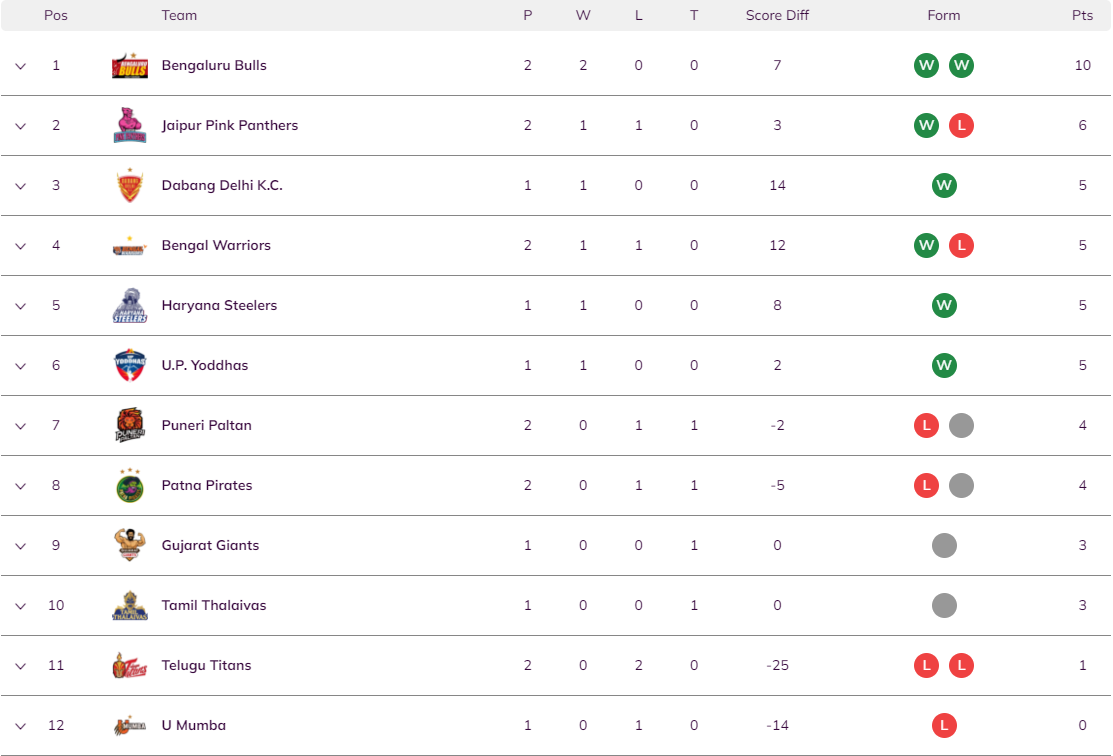Click the red L badge for U Mumba
Screen dimensions: 1113x756
point(944,725)
